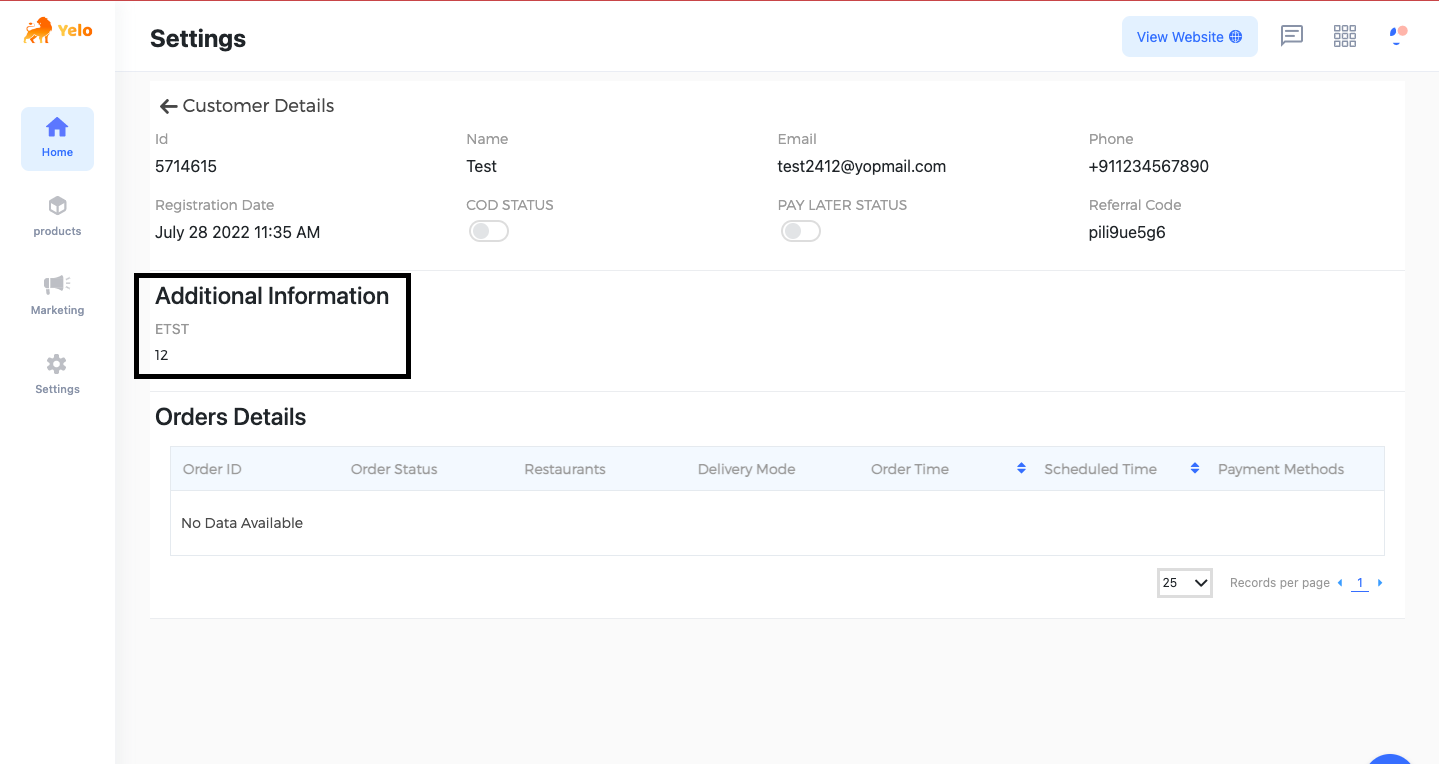
Task: Go to next page arrow
Action: click(x=1380, y=583)
